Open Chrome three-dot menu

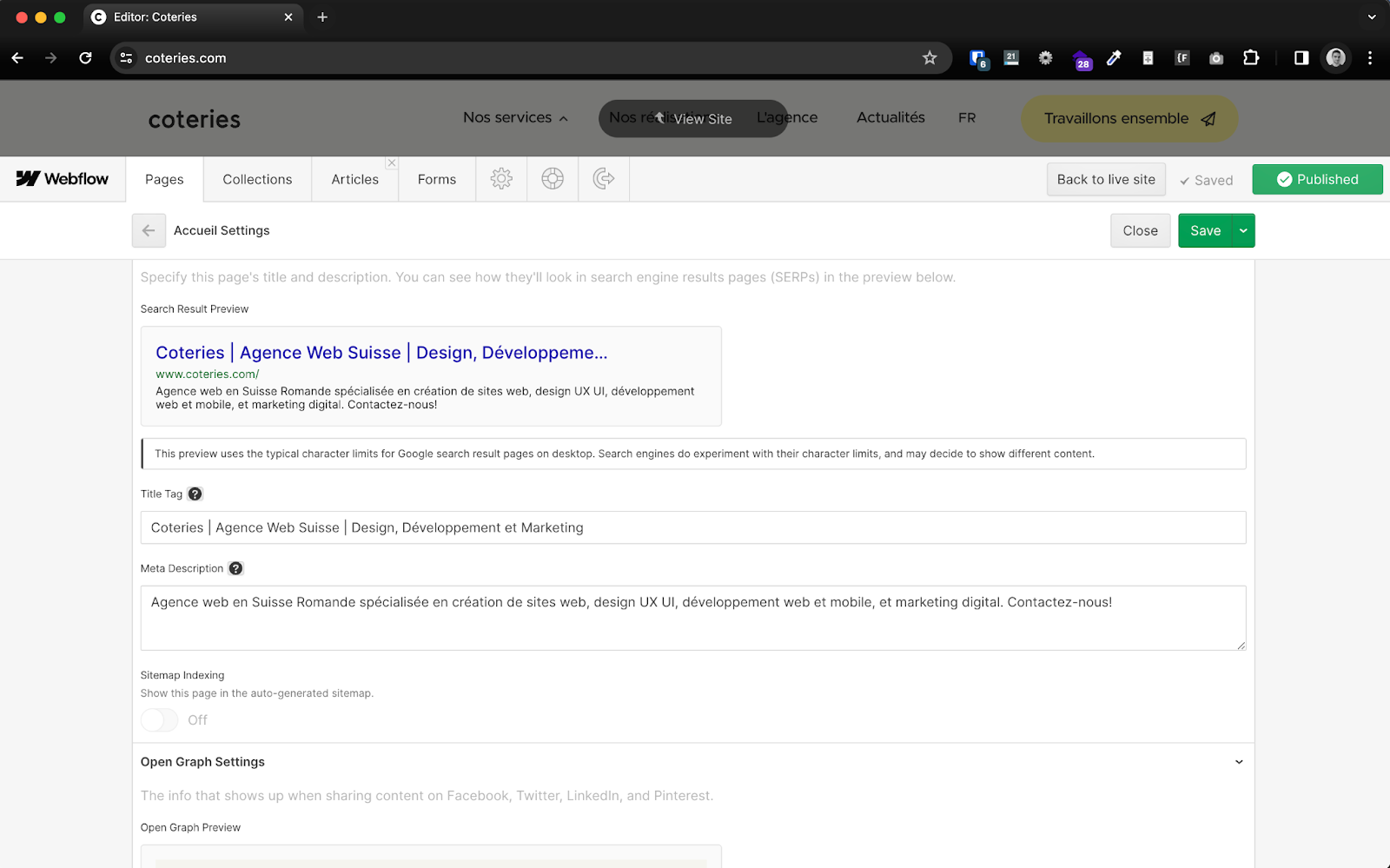[1370, 58]
